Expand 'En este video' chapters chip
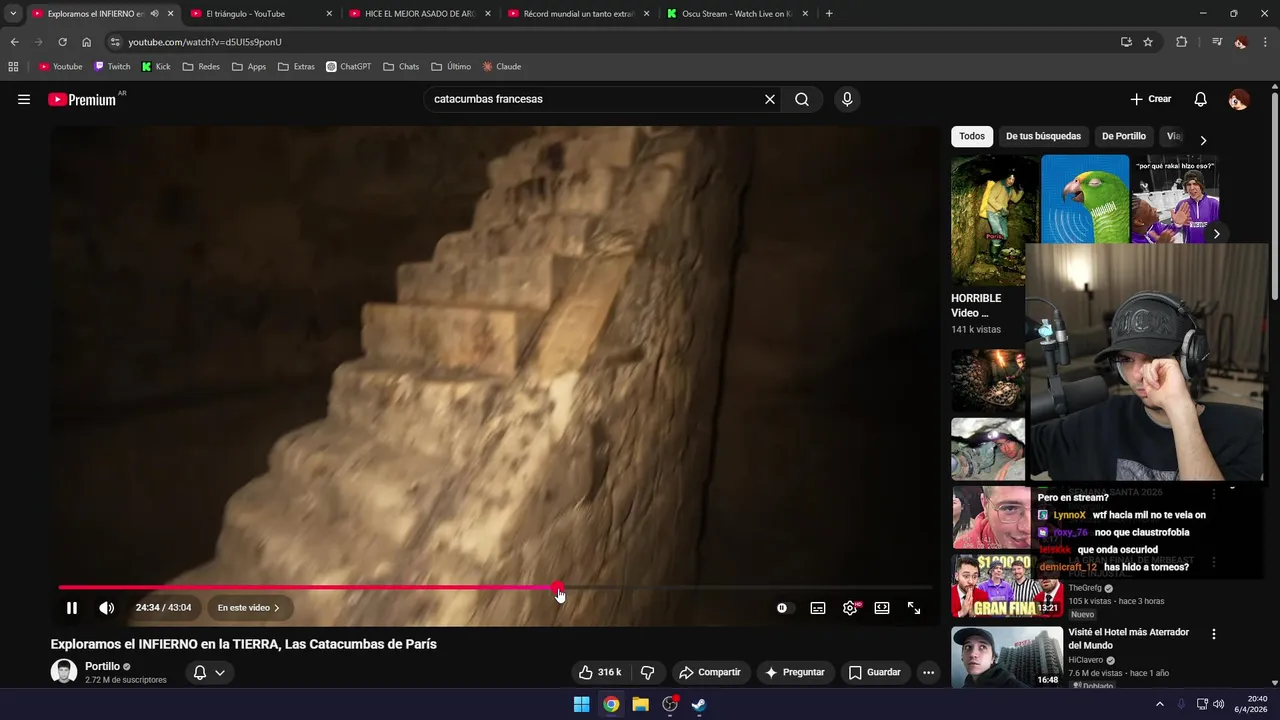 (x=249, y=608)
